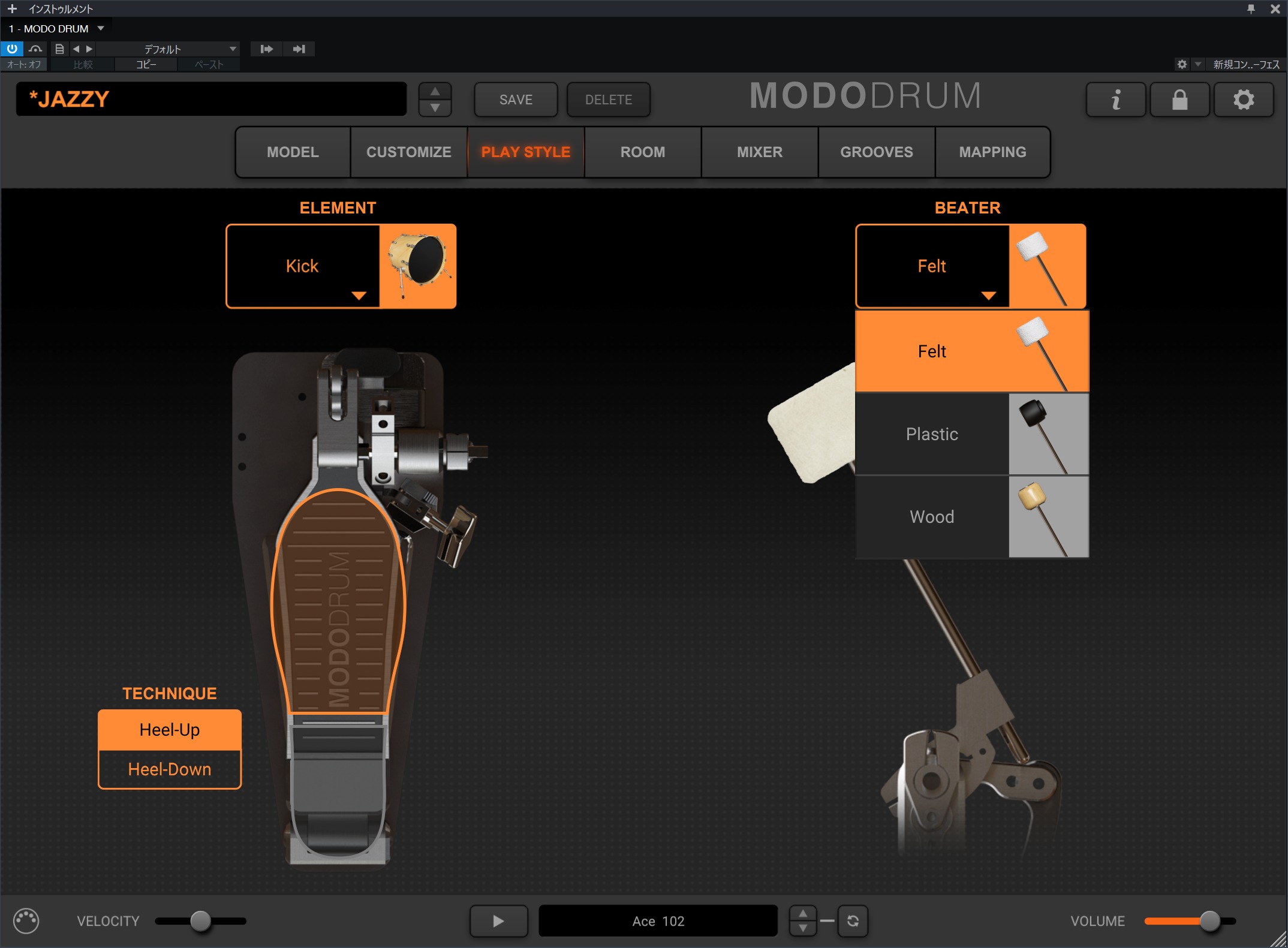This screenshot has width=1288, height=948.
Task: Open the MAPPING tab
Action: point(992,152)
